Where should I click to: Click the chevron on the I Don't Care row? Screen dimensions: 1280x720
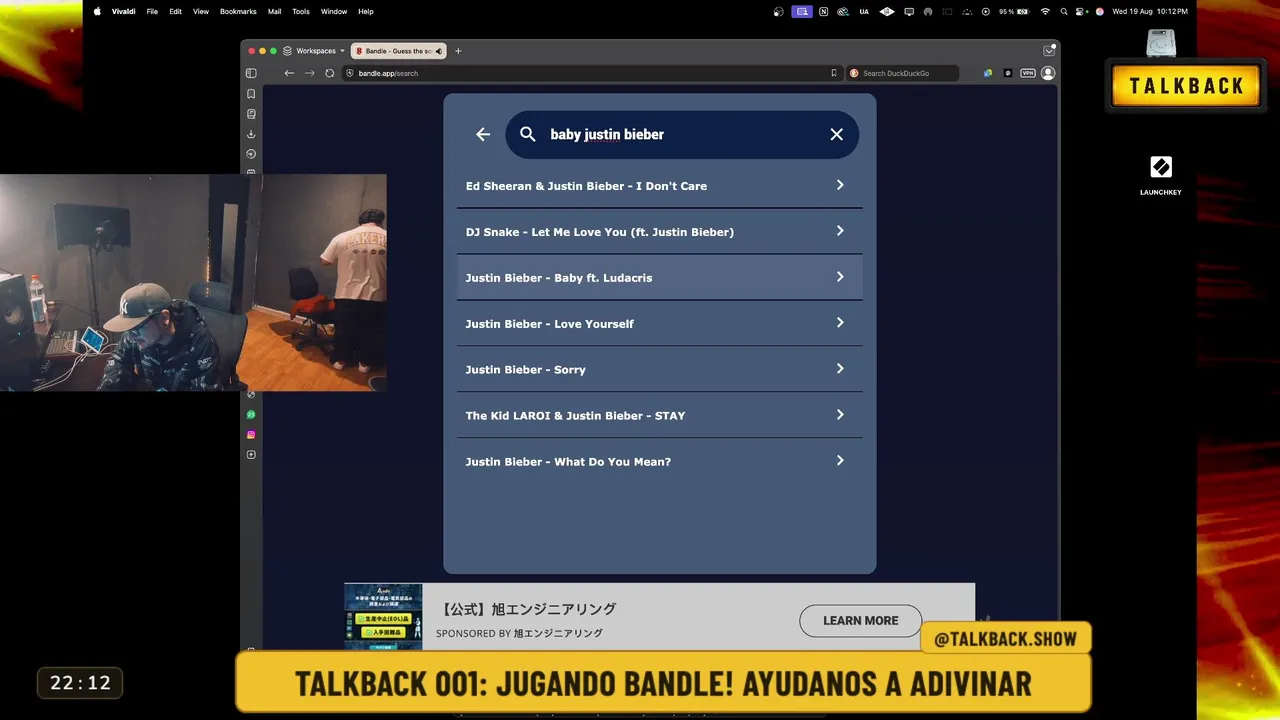pos(840,185)
